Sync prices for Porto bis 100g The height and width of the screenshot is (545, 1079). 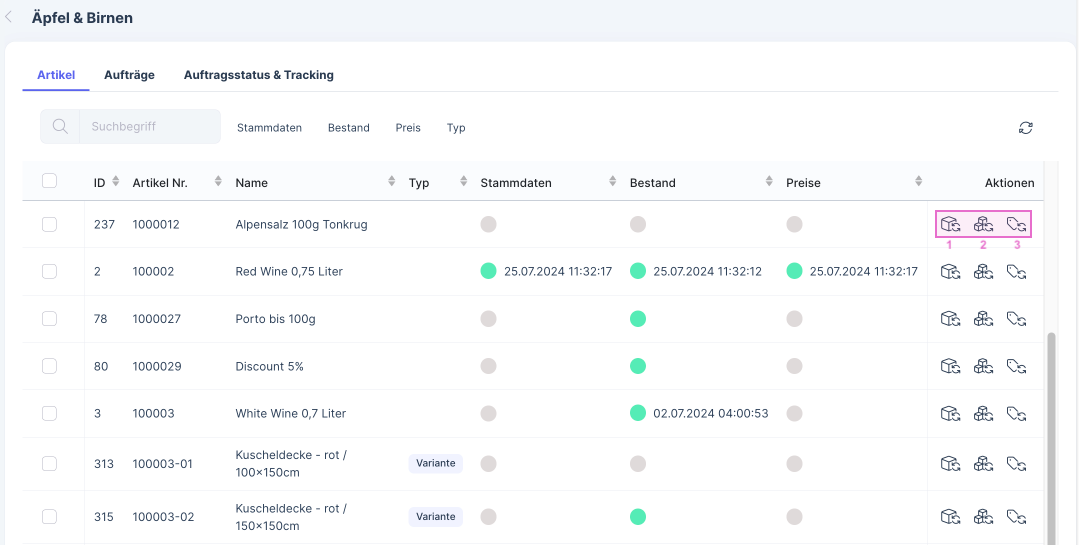click(1017, 319)
